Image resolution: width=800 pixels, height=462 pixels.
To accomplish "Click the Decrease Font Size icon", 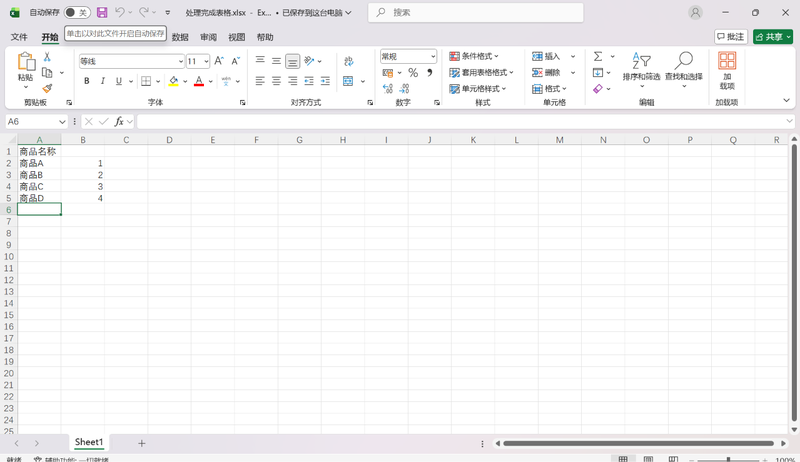I will click(235, 61).
